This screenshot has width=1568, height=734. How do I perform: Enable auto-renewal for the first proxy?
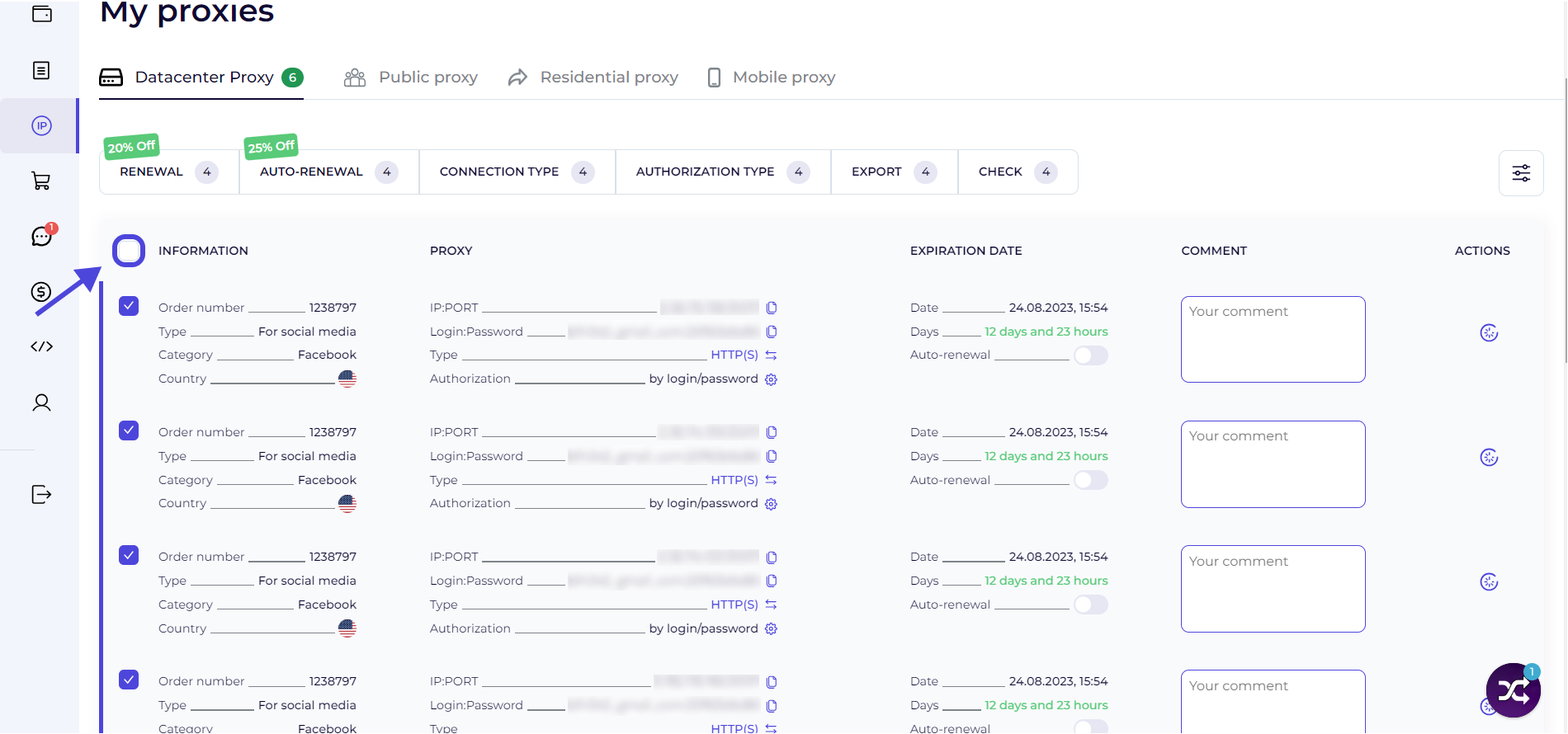1090,355
